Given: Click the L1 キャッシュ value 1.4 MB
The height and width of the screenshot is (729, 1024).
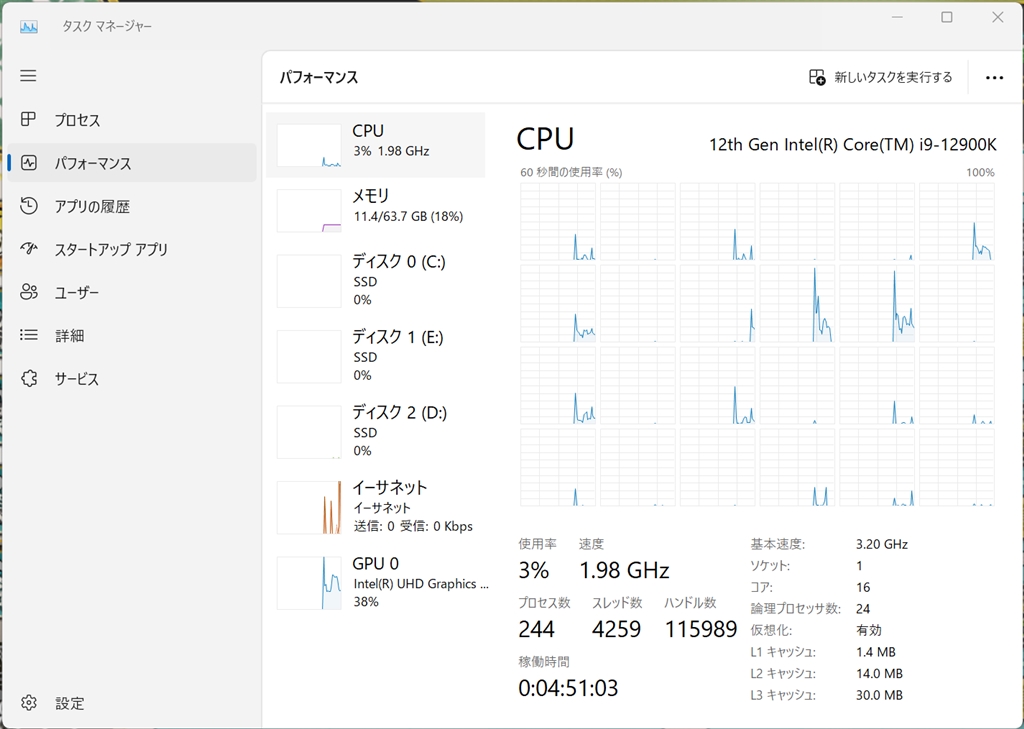Looking at the screenshot, I should 876,652.
